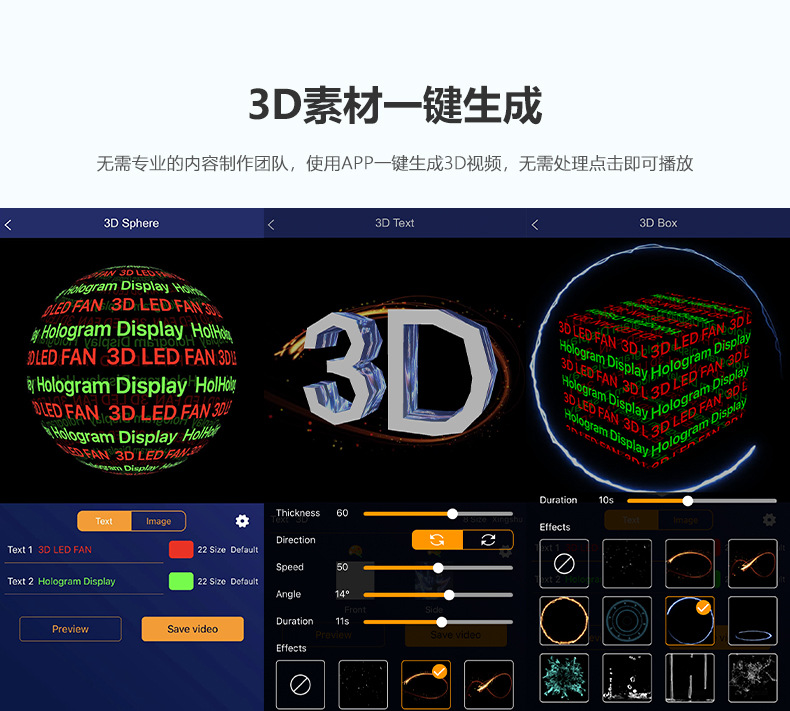Open the 3D Sphere settings gear
Viewport: 790px width, 711px height.
click(x=242, y=521)
